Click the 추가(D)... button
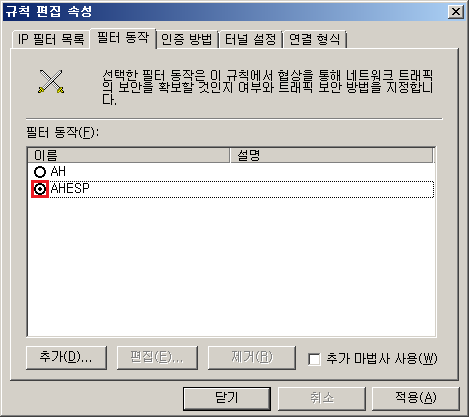The height and width of the screenshot is (417, 469). (x=66, y=358)
